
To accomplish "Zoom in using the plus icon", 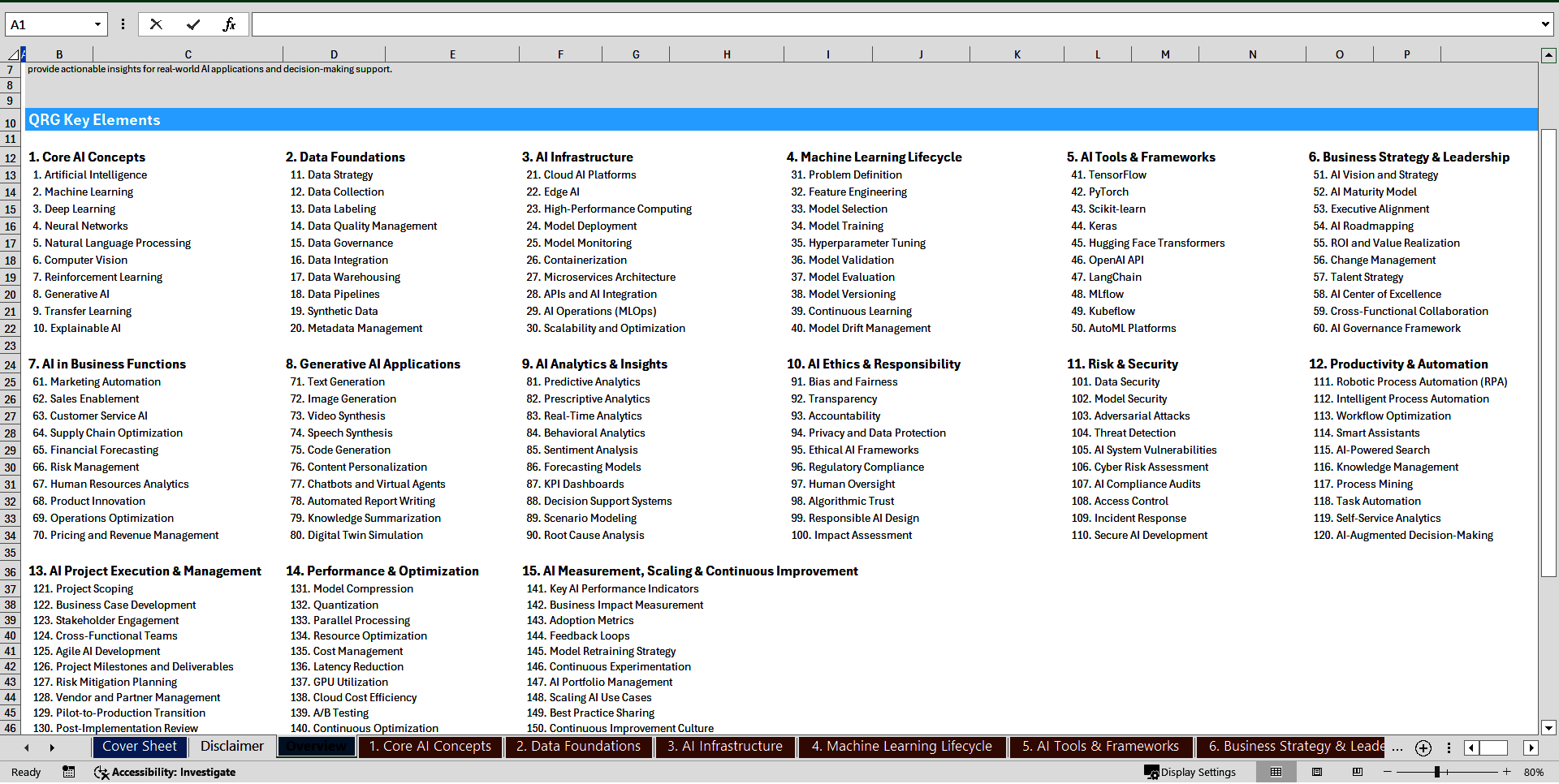I will [1507, 772].
